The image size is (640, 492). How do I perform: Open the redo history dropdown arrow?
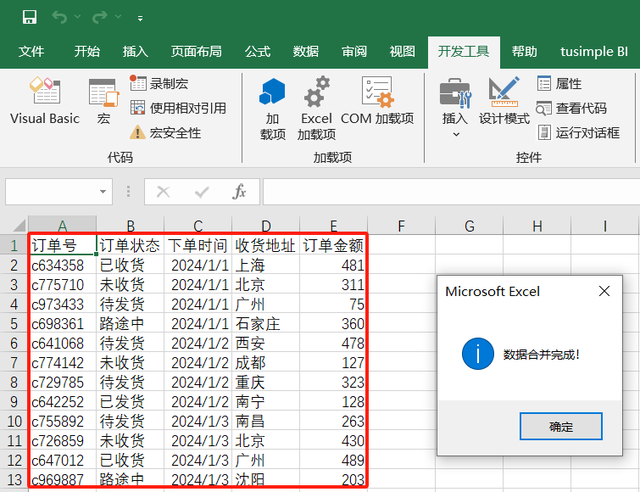tap(118, 17)
